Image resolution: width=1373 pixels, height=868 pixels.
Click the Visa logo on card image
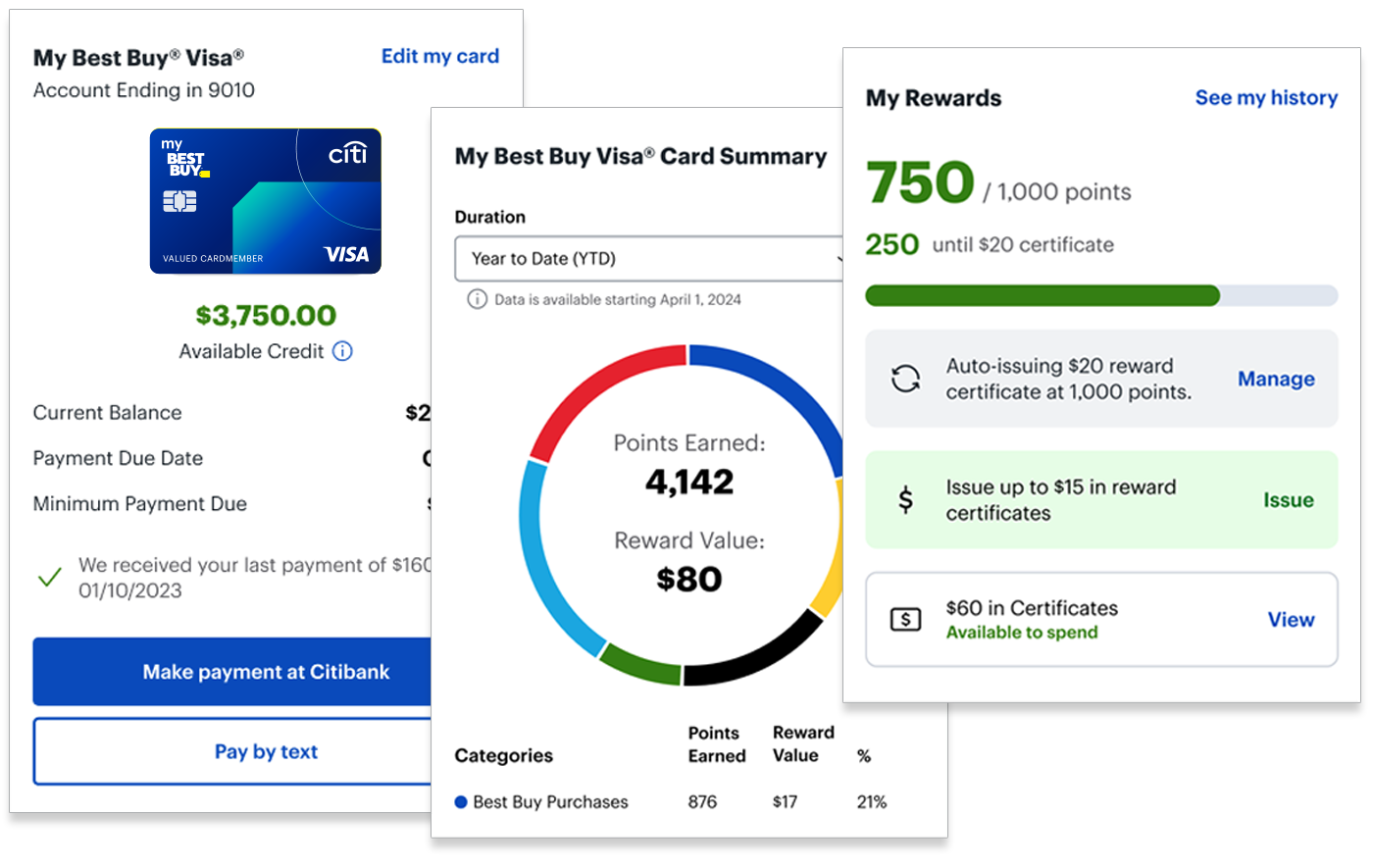(x=346, y=254)
